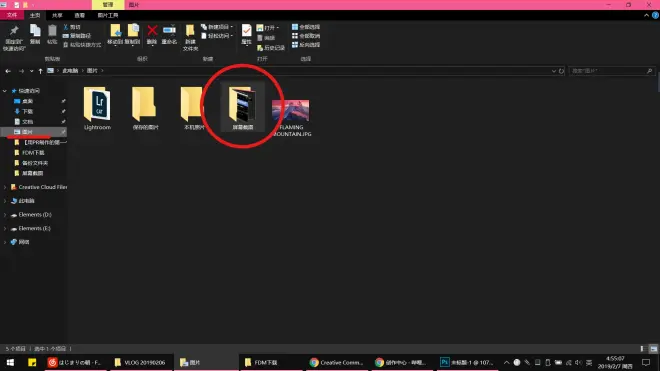Select FDM下载 in the navigation pane

coord(33,153)
